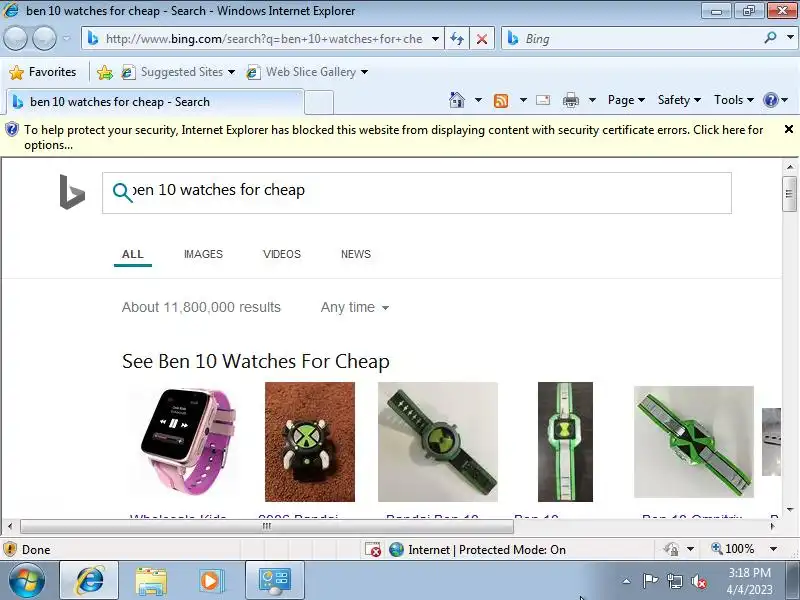The image size is (800, 600).
Task: Open the Any time filter dropdown
Action: tap(355, 307)
